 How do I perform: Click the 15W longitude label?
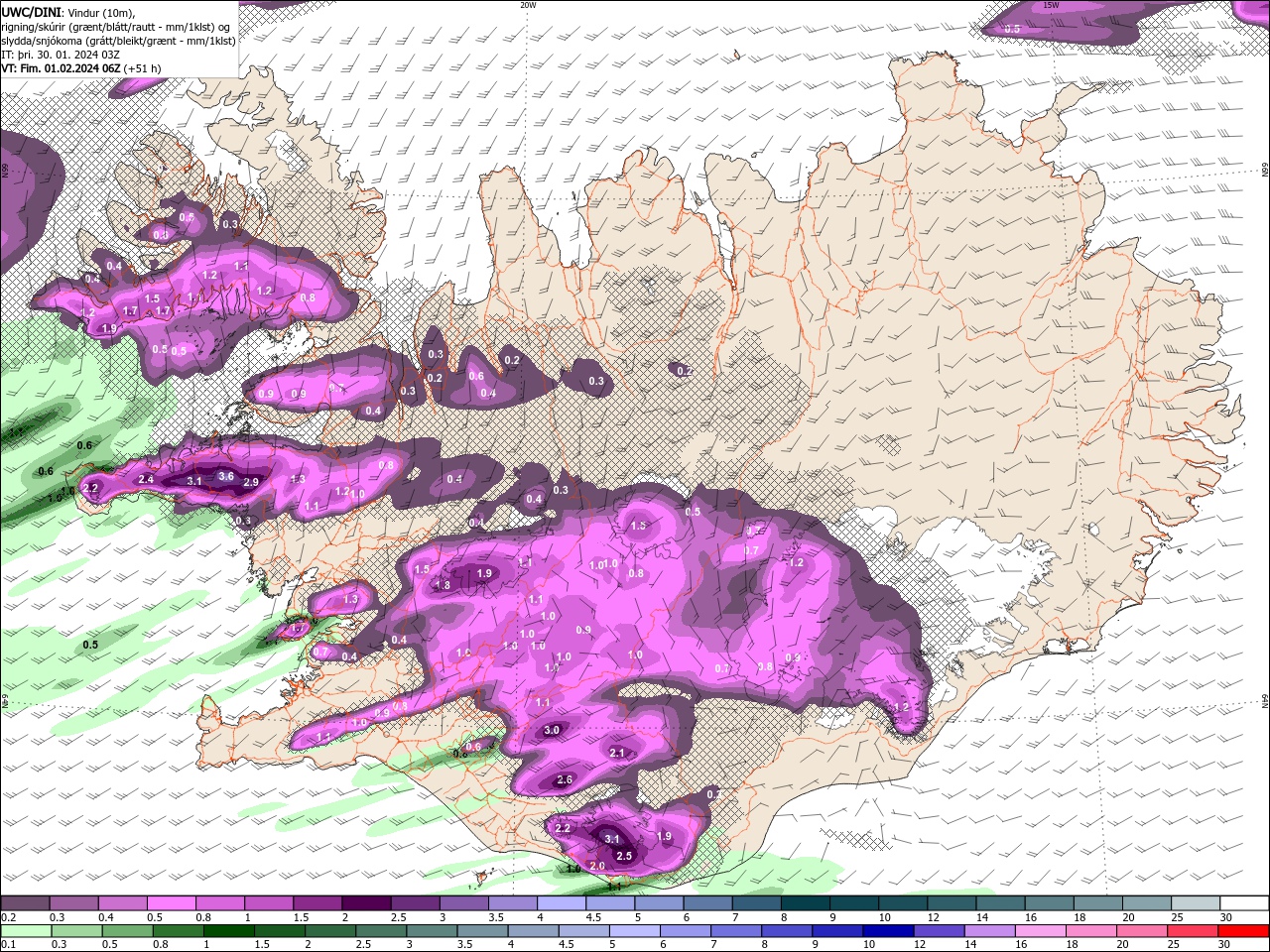(1052, 5)
